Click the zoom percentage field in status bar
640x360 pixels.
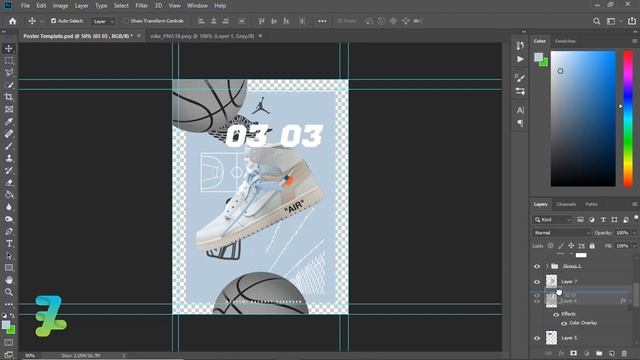[x=30, y=356]
